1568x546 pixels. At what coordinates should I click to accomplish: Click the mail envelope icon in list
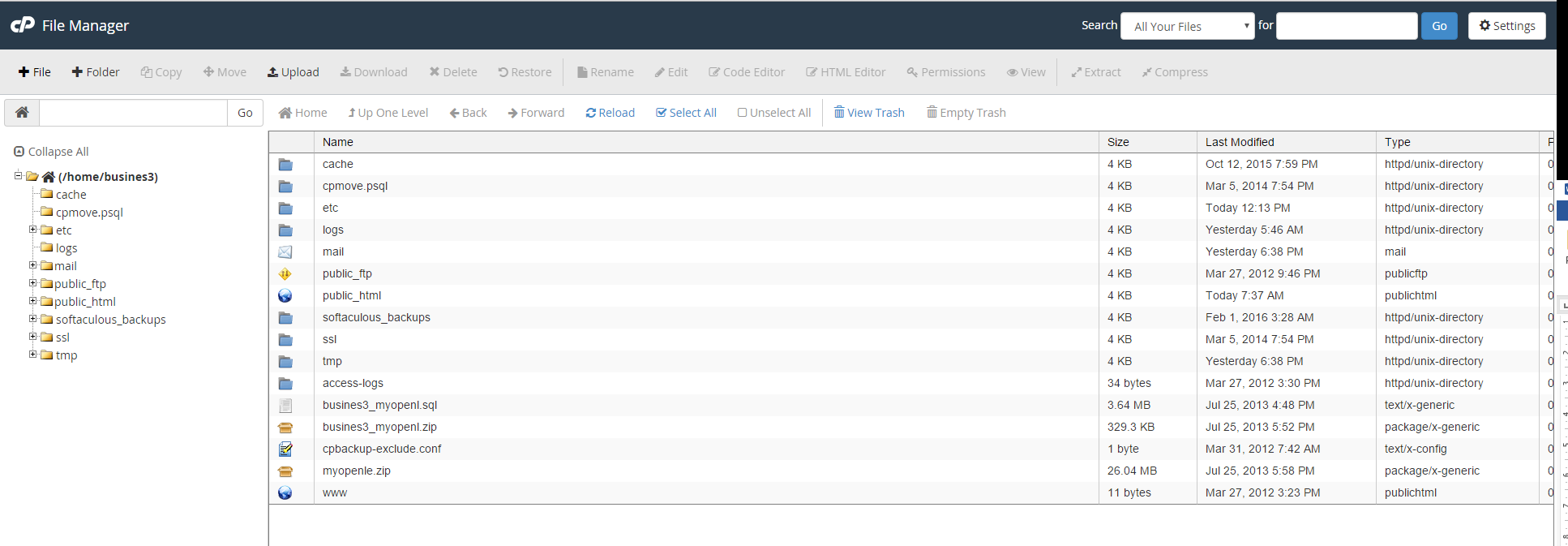pos(285,252)
